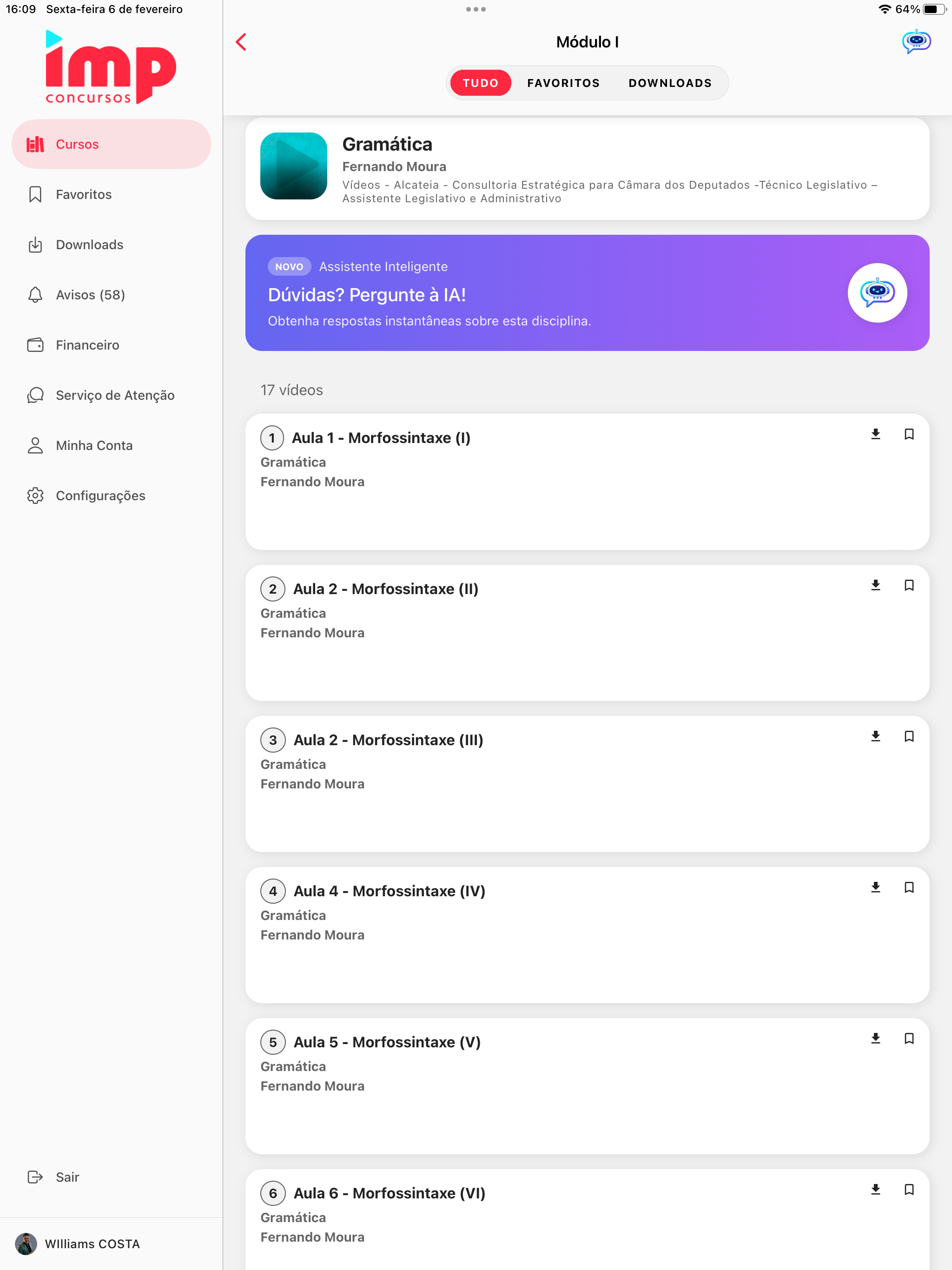Bookmark Aula 2 - Morfossintaxe (II)
The height and width of the screenshot is (1270, 952).
908,585
